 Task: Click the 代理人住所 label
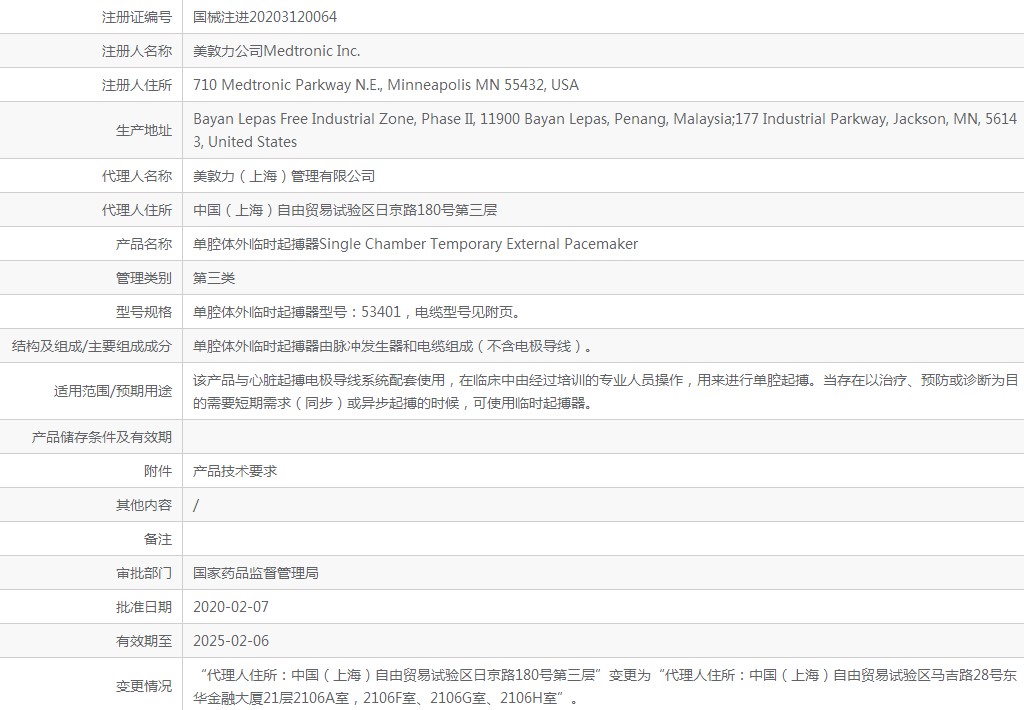(136, 210)
